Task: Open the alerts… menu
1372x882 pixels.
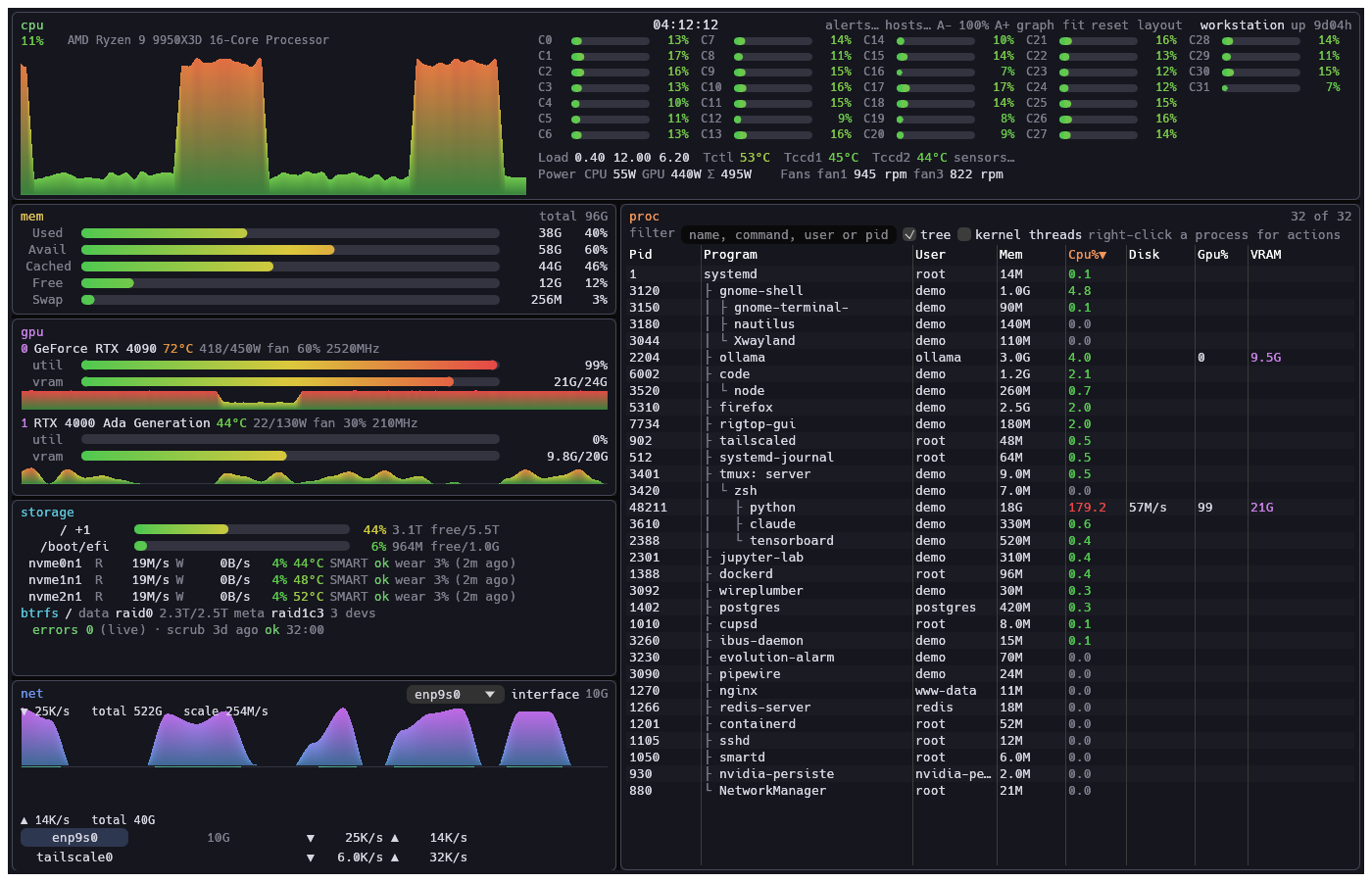Action: click(852, 25)
